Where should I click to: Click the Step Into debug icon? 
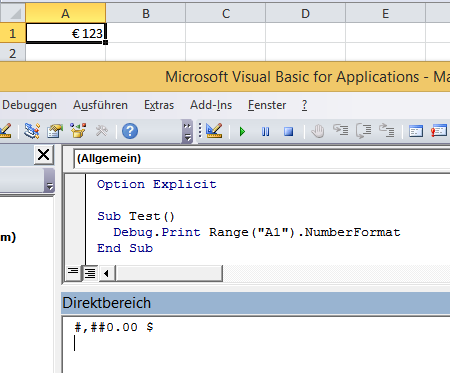pos(340,130)
